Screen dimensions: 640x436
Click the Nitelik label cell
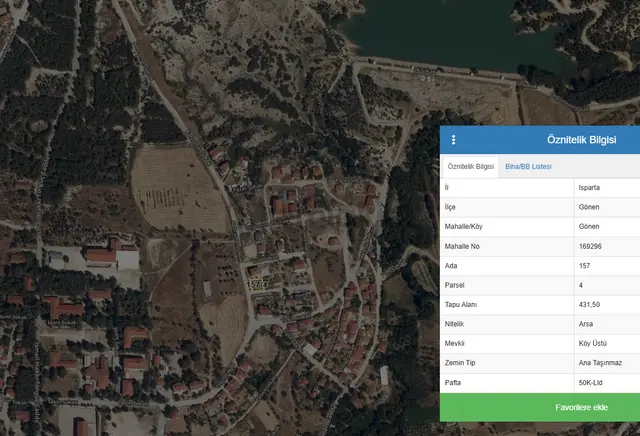coord(507,324)
